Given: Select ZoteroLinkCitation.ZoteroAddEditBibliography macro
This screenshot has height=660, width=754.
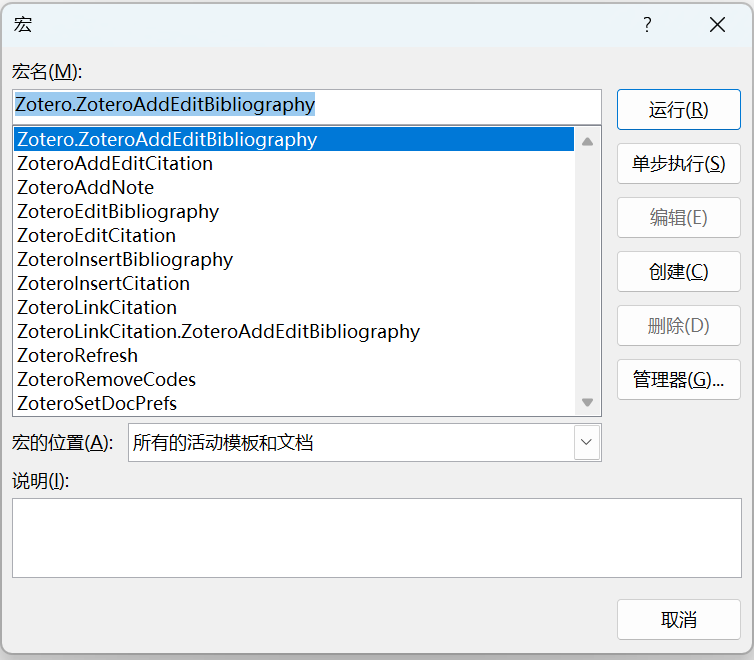Looking at the screenshot, I should [x=294, y=332].
